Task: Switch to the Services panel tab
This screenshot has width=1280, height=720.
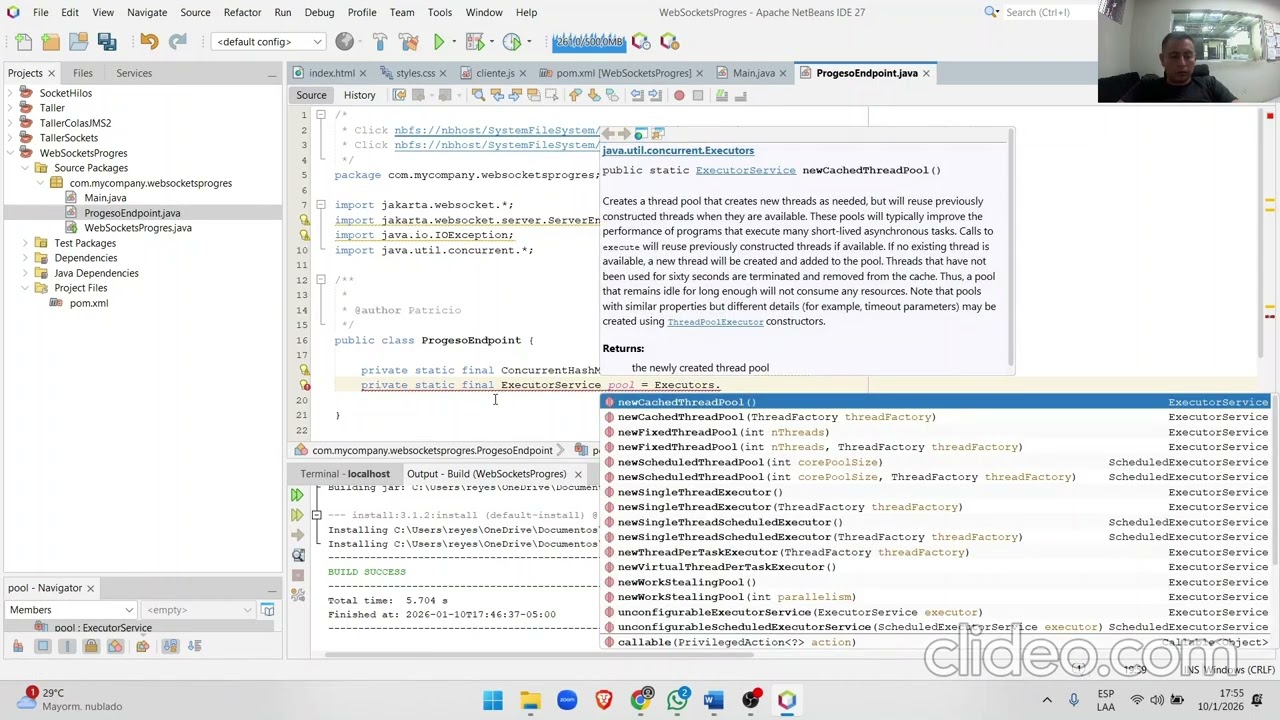Action: click(x=134, y=73)
